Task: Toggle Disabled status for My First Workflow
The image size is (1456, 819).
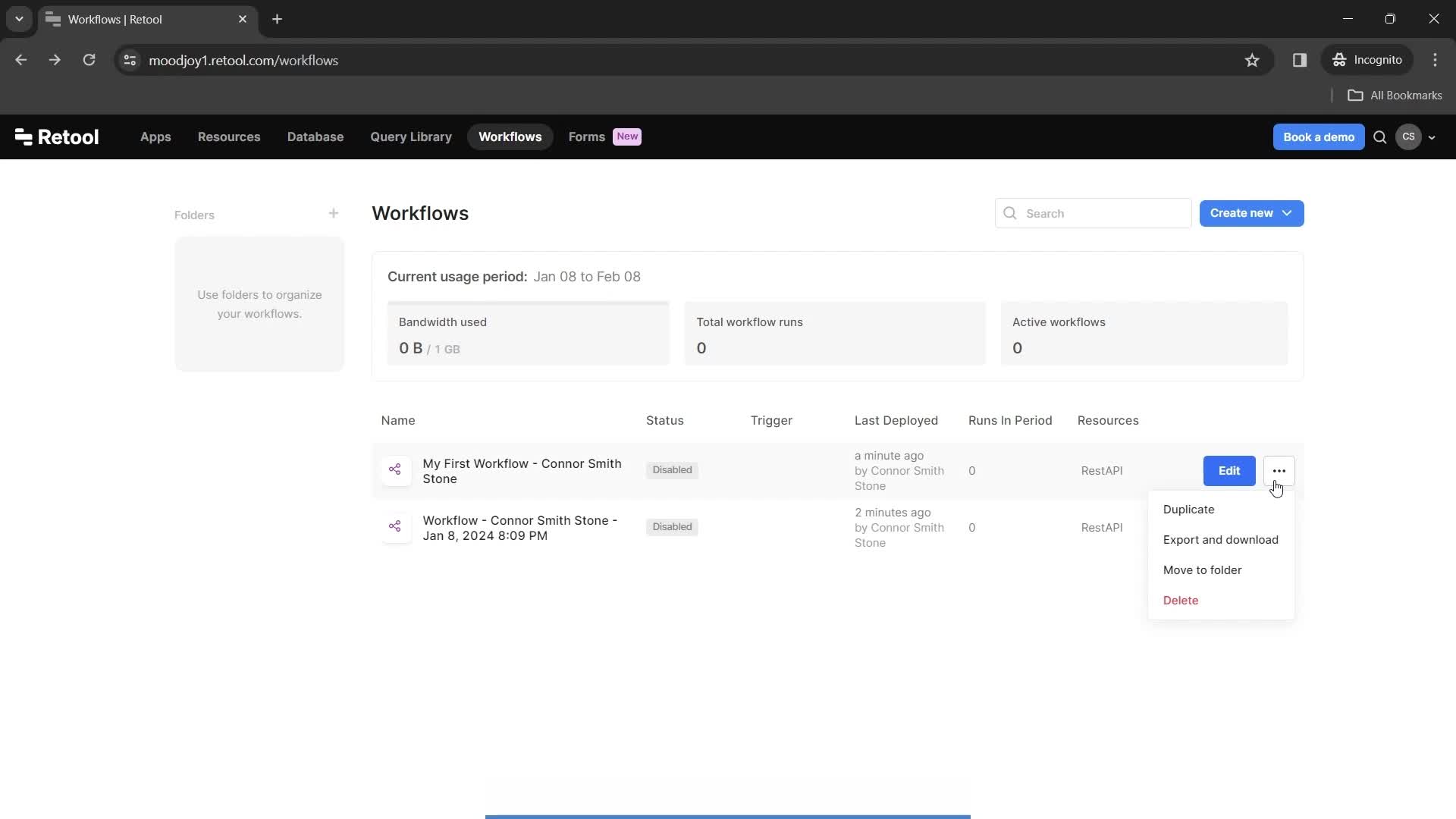Action: pyautogui.click(x=672, y=470)
